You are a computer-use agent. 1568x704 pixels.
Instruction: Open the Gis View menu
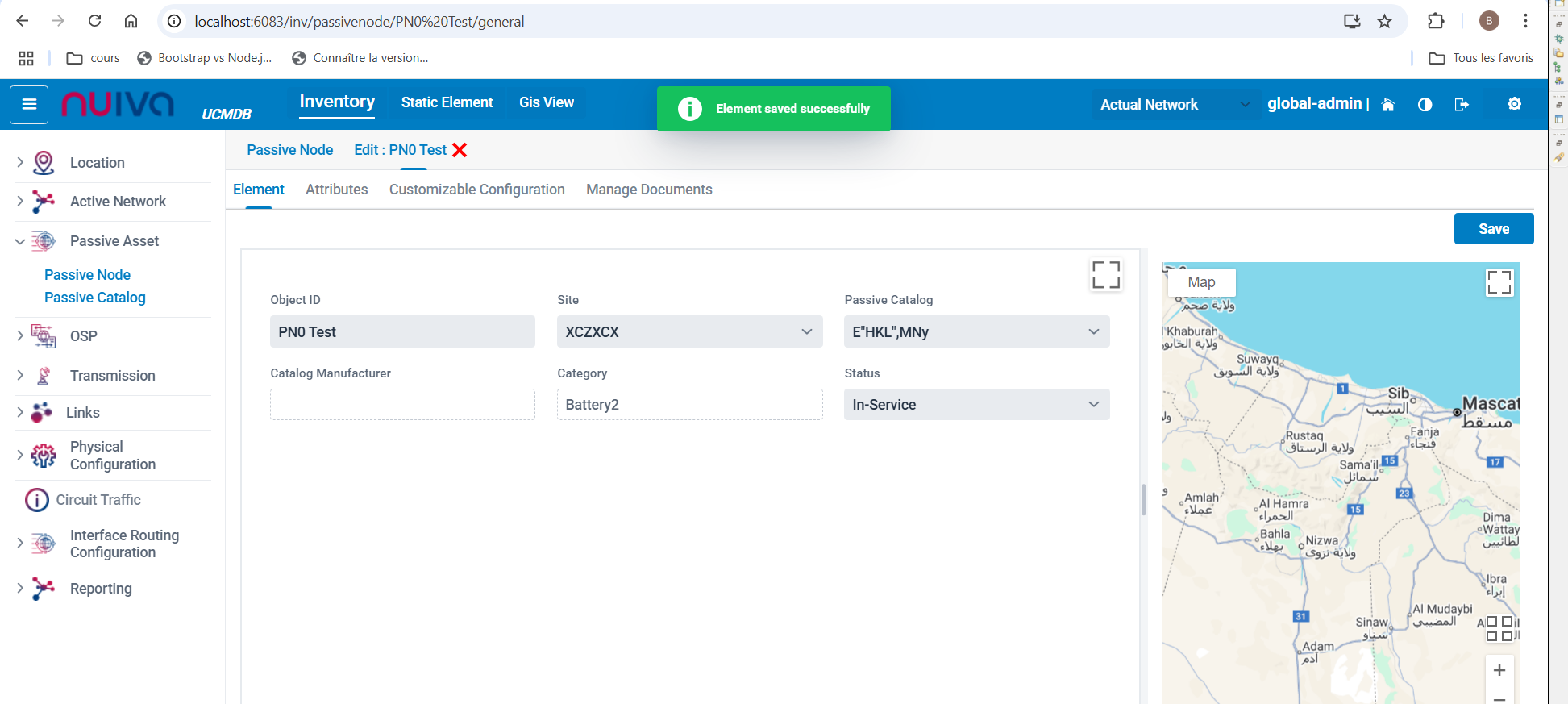pos(546,102)
